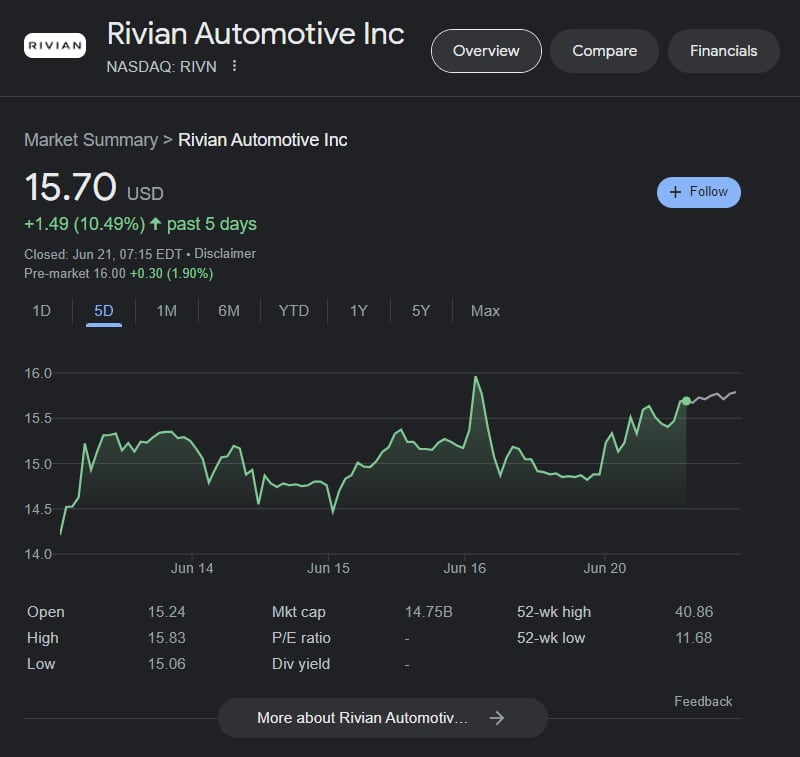Click the Feedback link
Image resolution: width=800 pixels, height=757 pixels.
703,701
